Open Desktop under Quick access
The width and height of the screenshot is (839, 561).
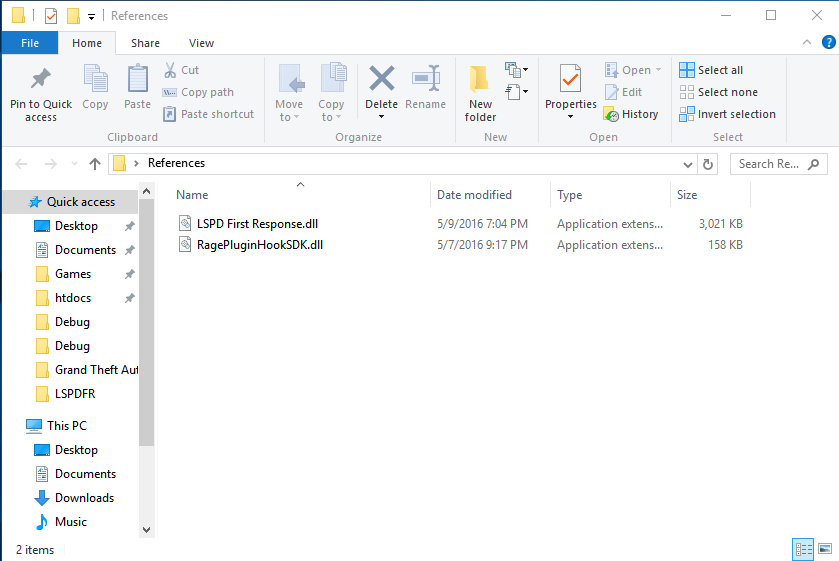coord(76,226)
